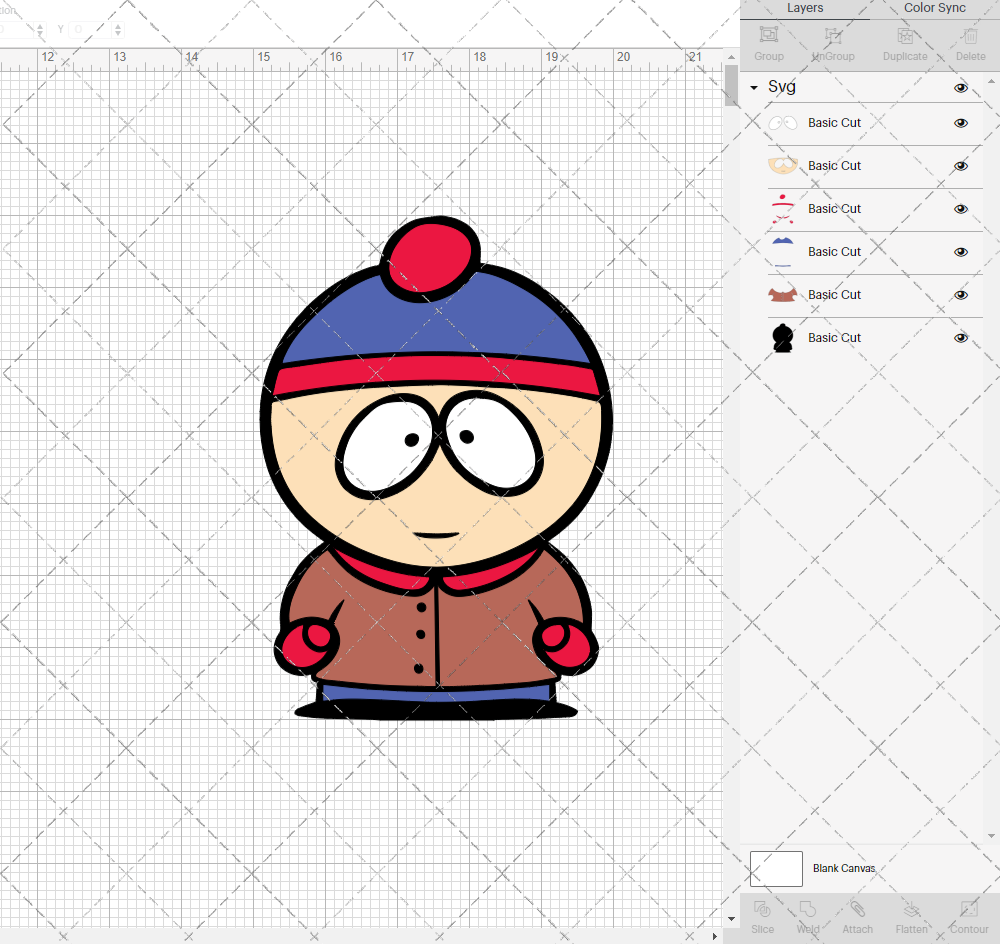This screenshot has height=944, width=1000.
Task: Click the layers panel scroll down arrow
Action: click(990, 836)
